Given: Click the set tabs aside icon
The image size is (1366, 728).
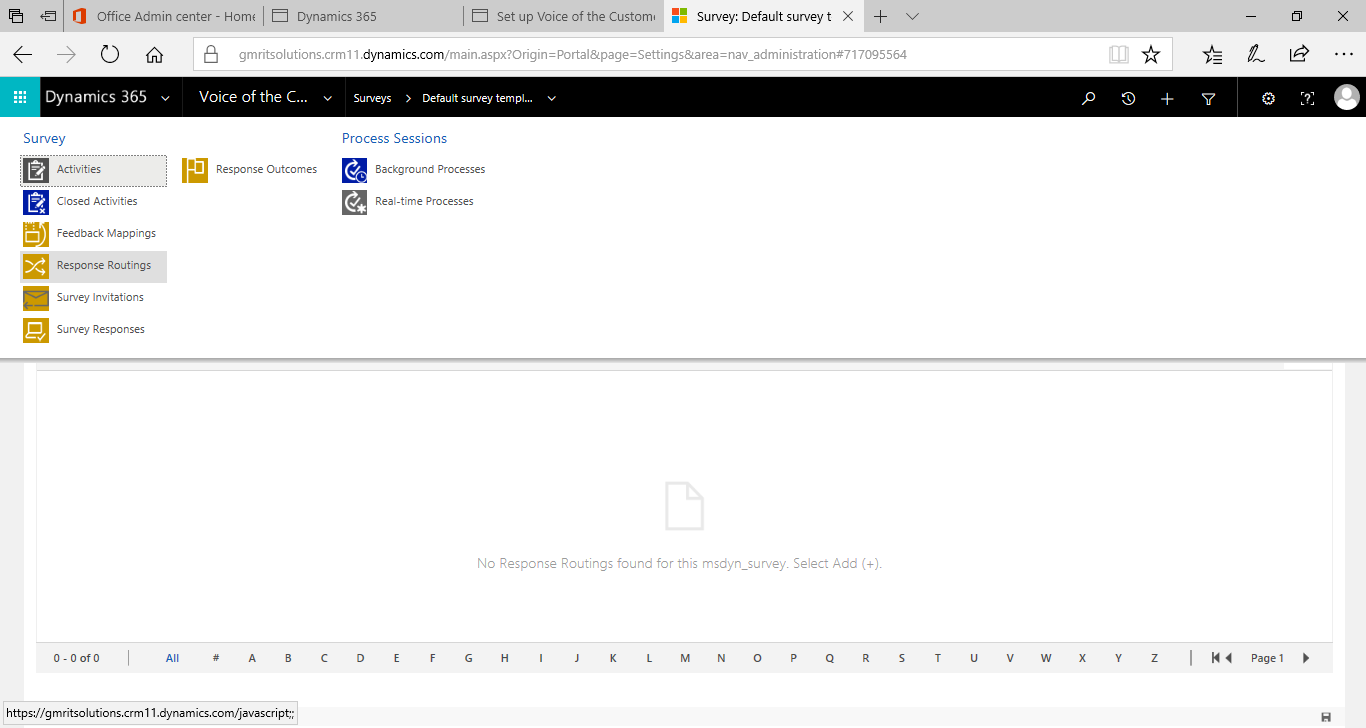Looking at the screenshot, I should [x=49, y=16].
